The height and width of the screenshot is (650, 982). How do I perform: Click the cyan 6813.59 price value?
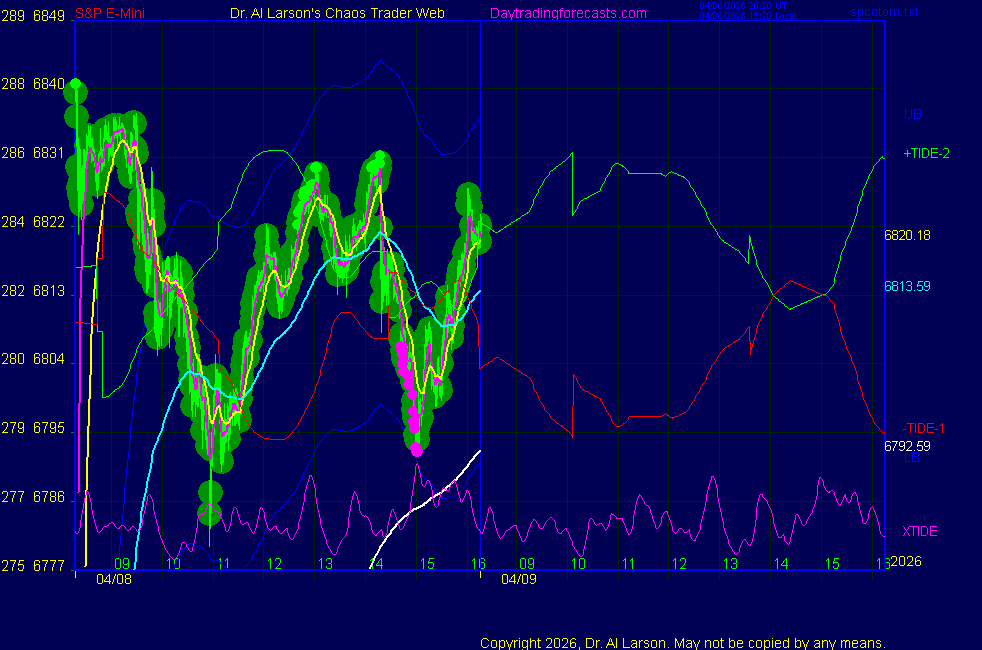907,286
